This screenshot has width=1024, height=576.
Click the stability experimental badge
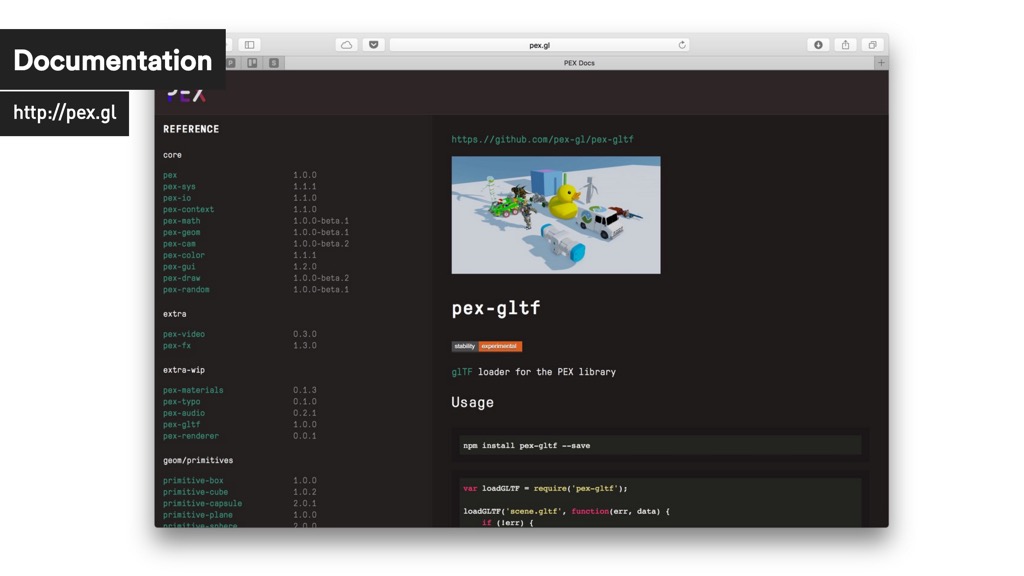(487, 346)
